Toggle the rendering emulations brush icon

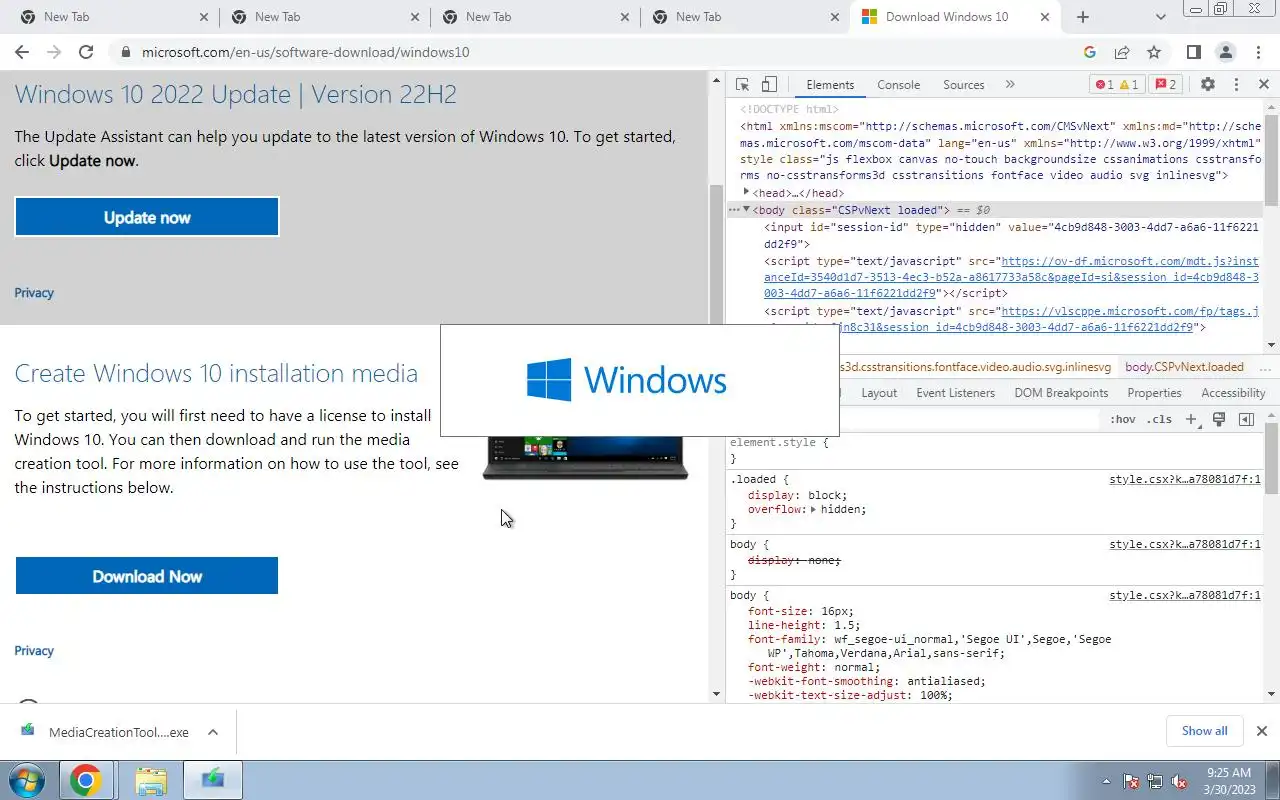click(x=1219, y=420)
